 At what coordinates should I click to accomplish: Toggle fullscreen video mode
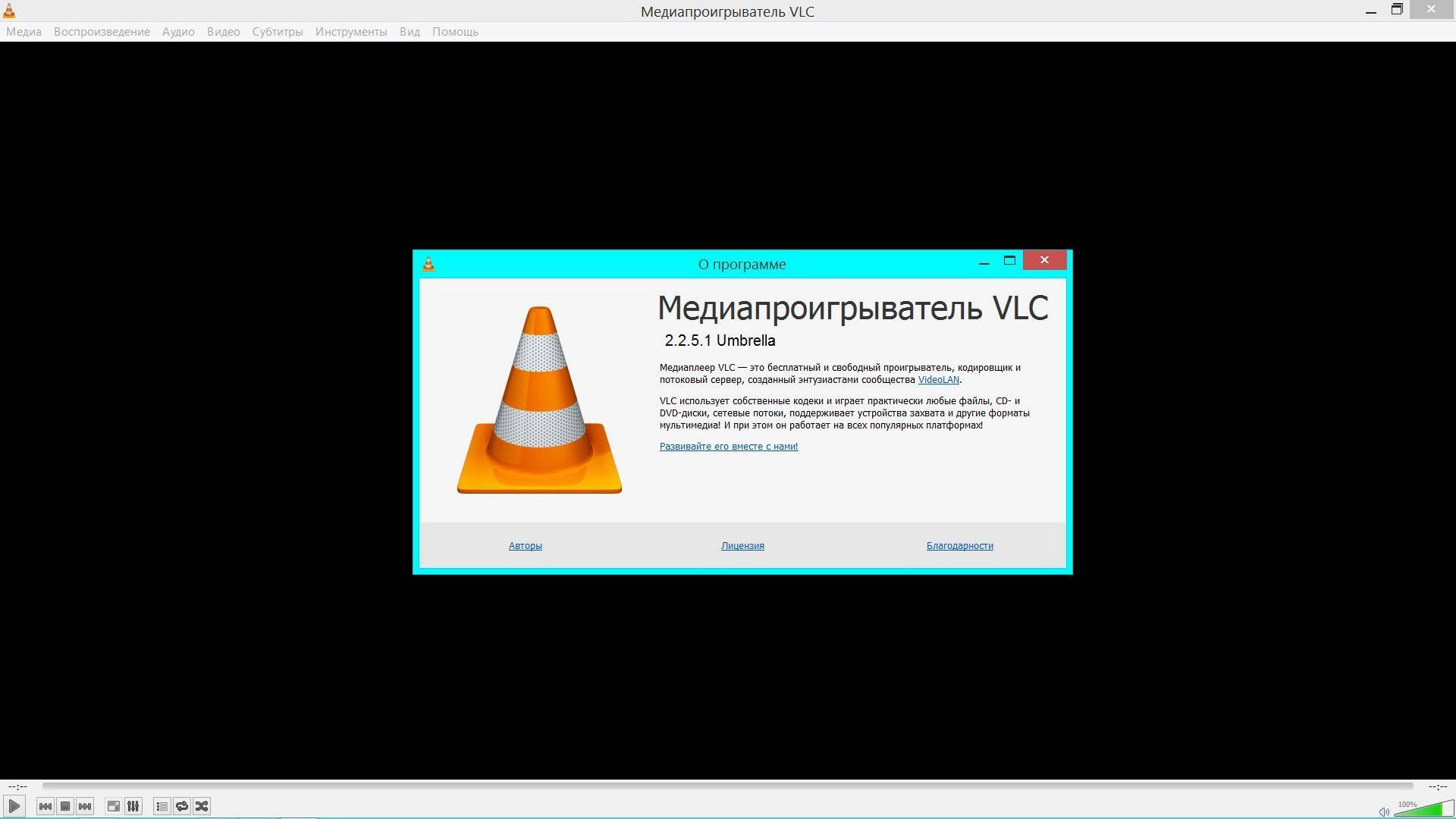coord(113,806)
